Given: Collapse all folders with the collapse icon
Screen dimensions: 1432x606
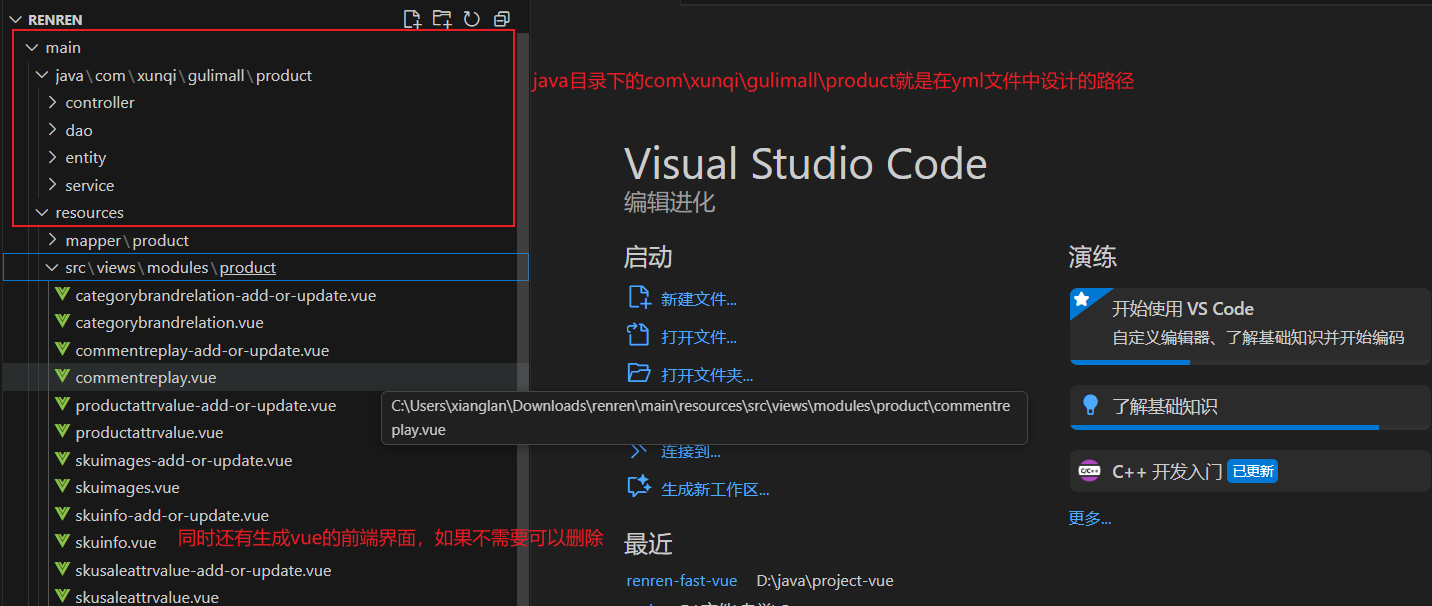Looking at the screenshot, I should coord(502,19).
